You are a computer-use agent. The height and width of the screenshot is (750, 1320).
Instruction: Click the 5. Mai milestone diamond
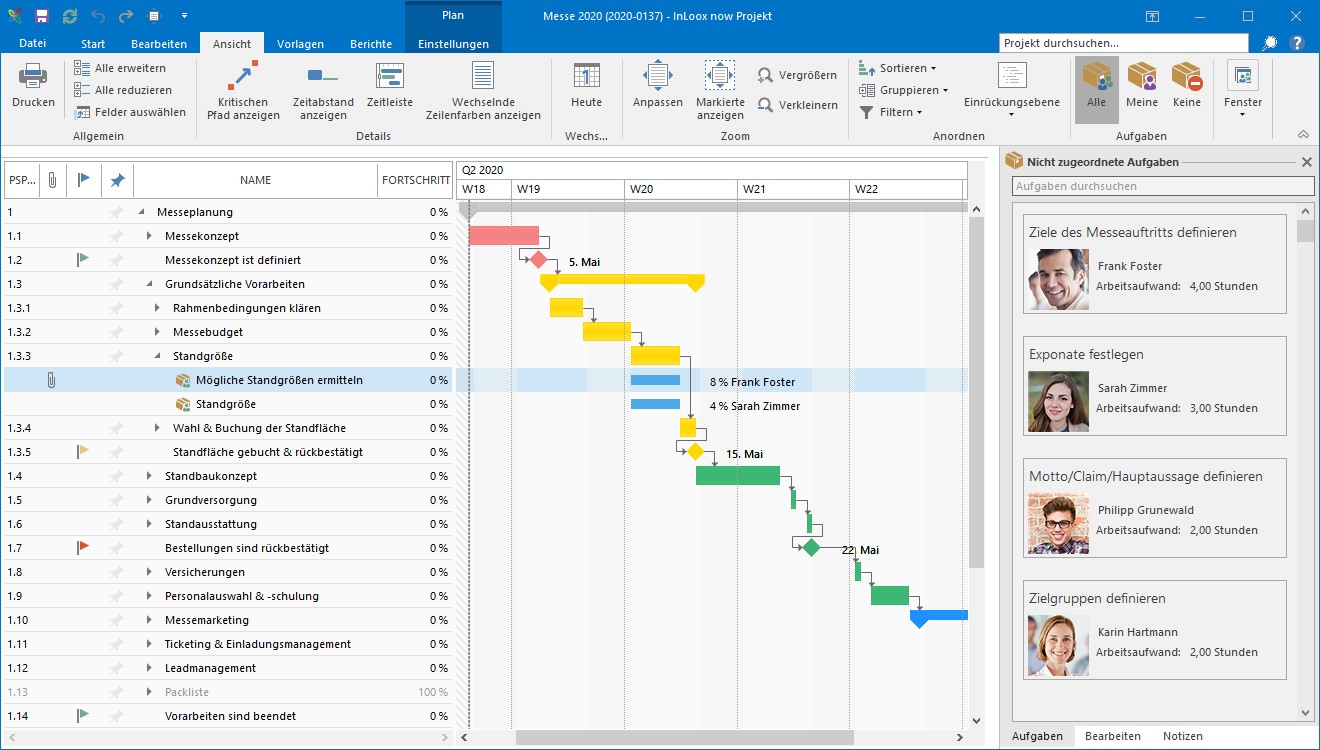[538, 260]
